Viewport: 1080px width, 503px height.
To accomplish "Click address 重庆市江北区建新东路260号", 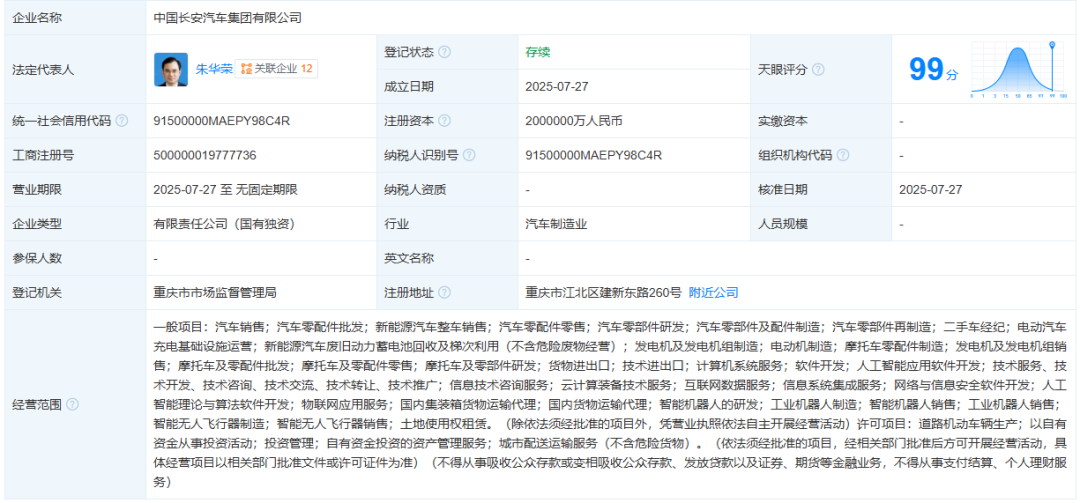I will coord(603,293).
